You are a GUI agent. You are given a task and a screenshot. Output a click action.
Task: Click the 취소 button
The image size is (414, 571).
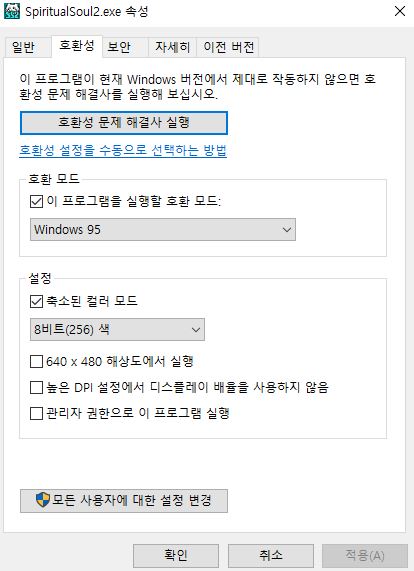[x=271, y=556]
